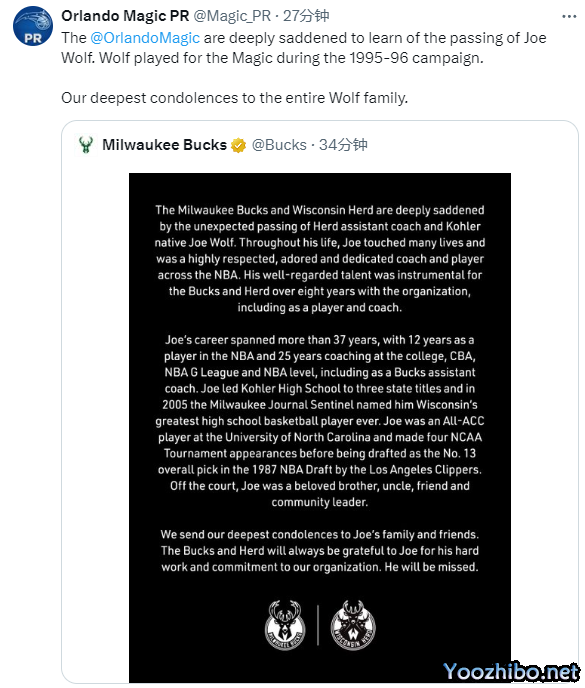Open the three-dot more options menu

[569, 17]
